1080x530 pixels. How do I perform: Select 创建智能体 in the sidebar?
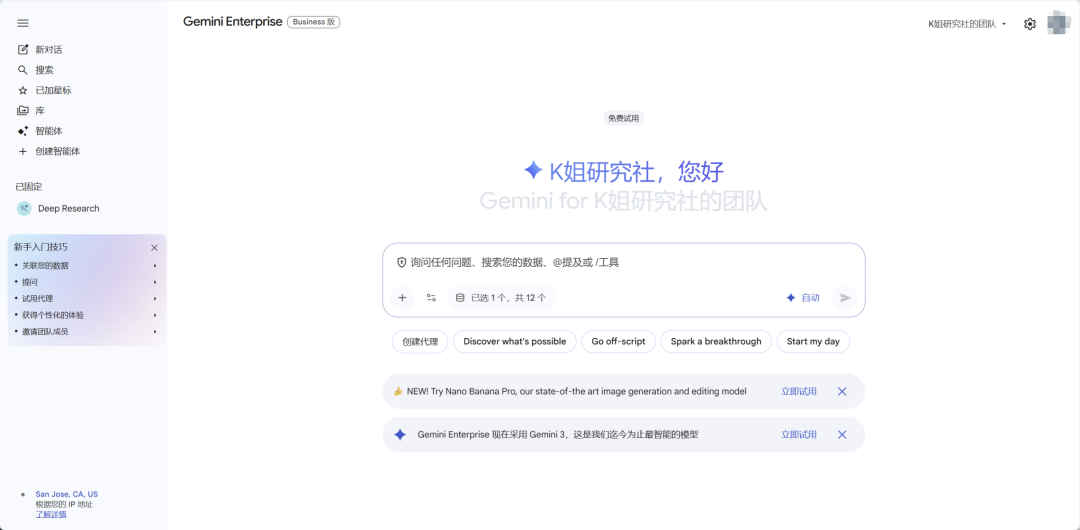(58, 151)
